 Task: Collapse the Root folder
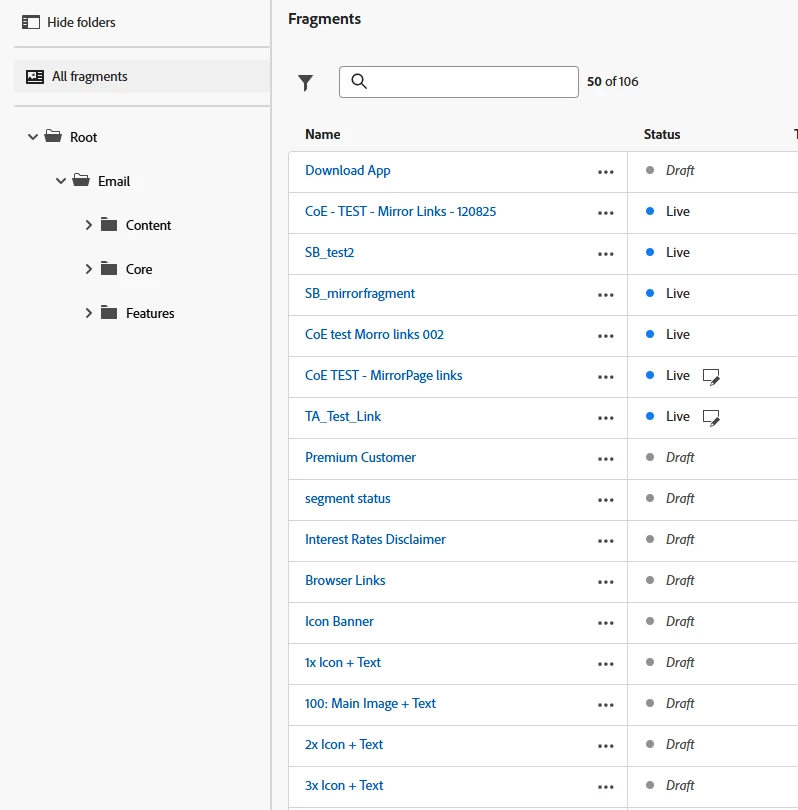(x=33, y=137)
